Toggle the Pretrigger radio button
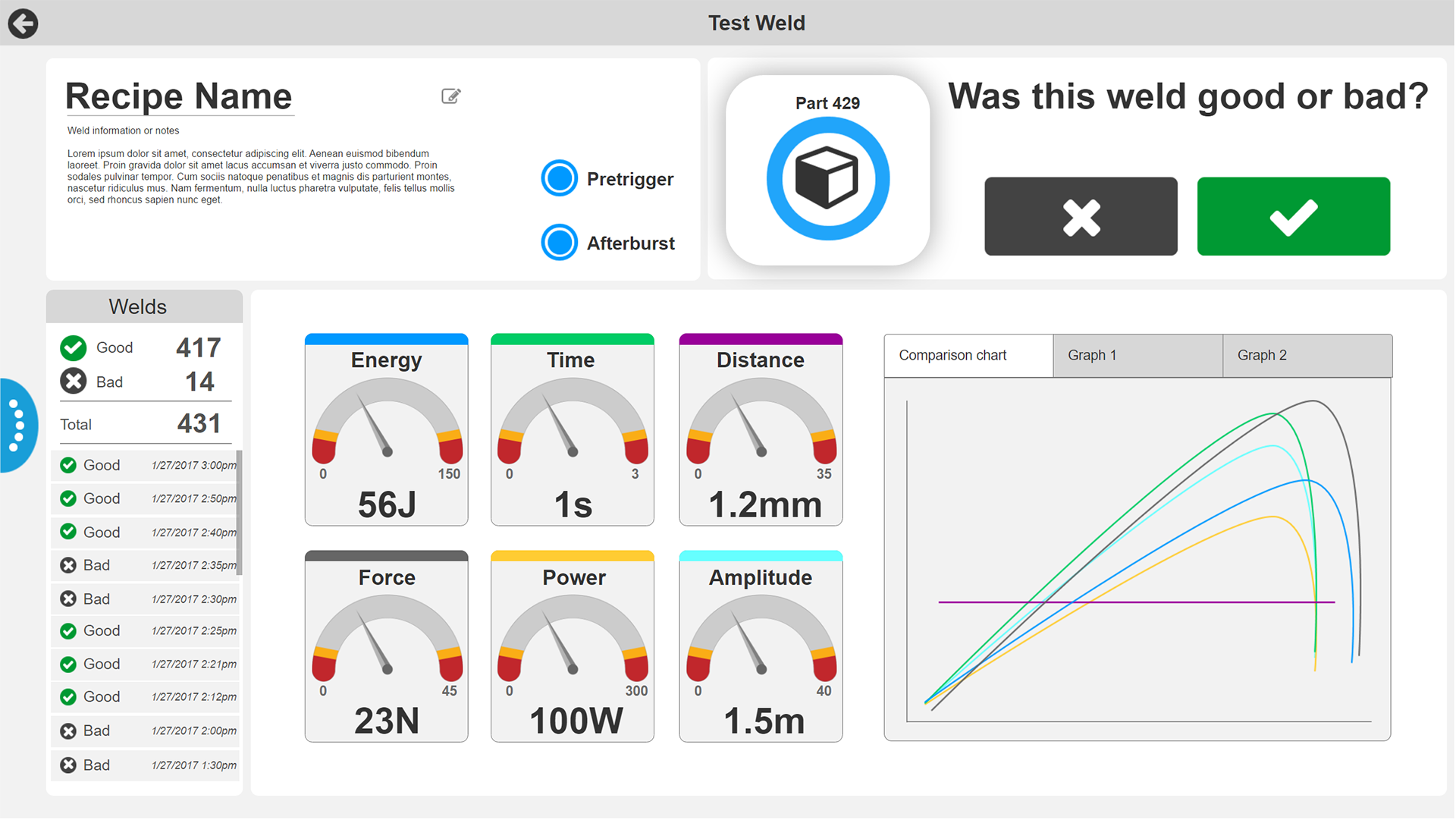This screenshot has width=1456, height=820. tap(560, 179)
